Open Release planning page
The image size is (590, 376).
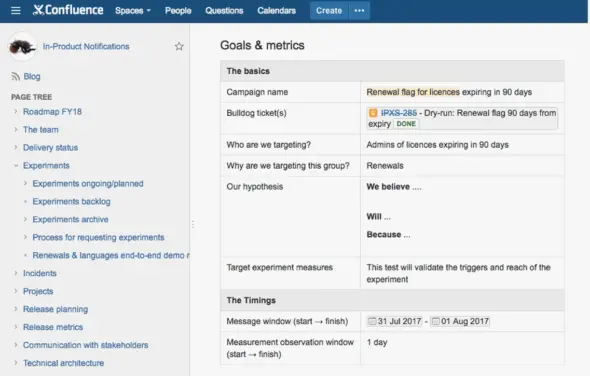[56, 309]
